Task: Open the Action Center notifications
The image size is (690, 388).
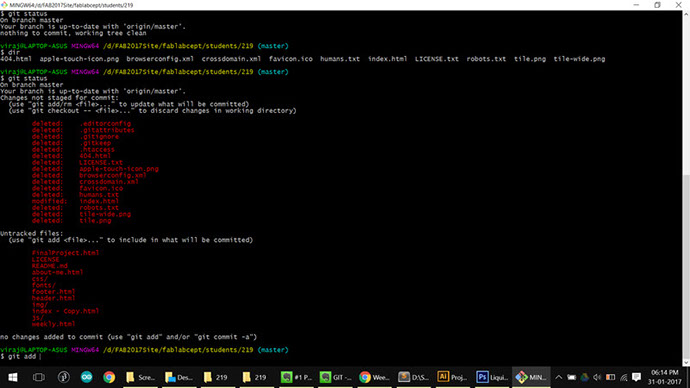Action: pyautogui.click(x=636, y=377)
